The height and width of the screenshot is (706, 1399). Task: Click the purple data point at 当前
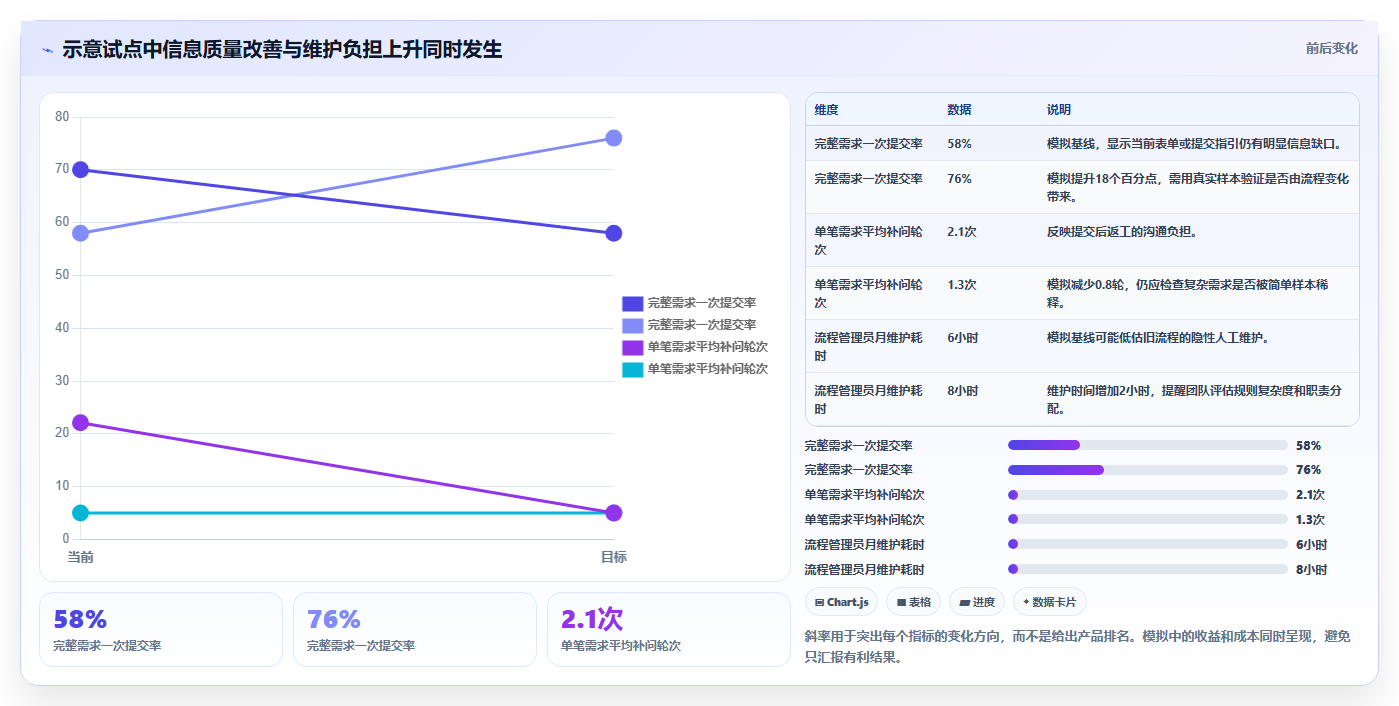81,423
